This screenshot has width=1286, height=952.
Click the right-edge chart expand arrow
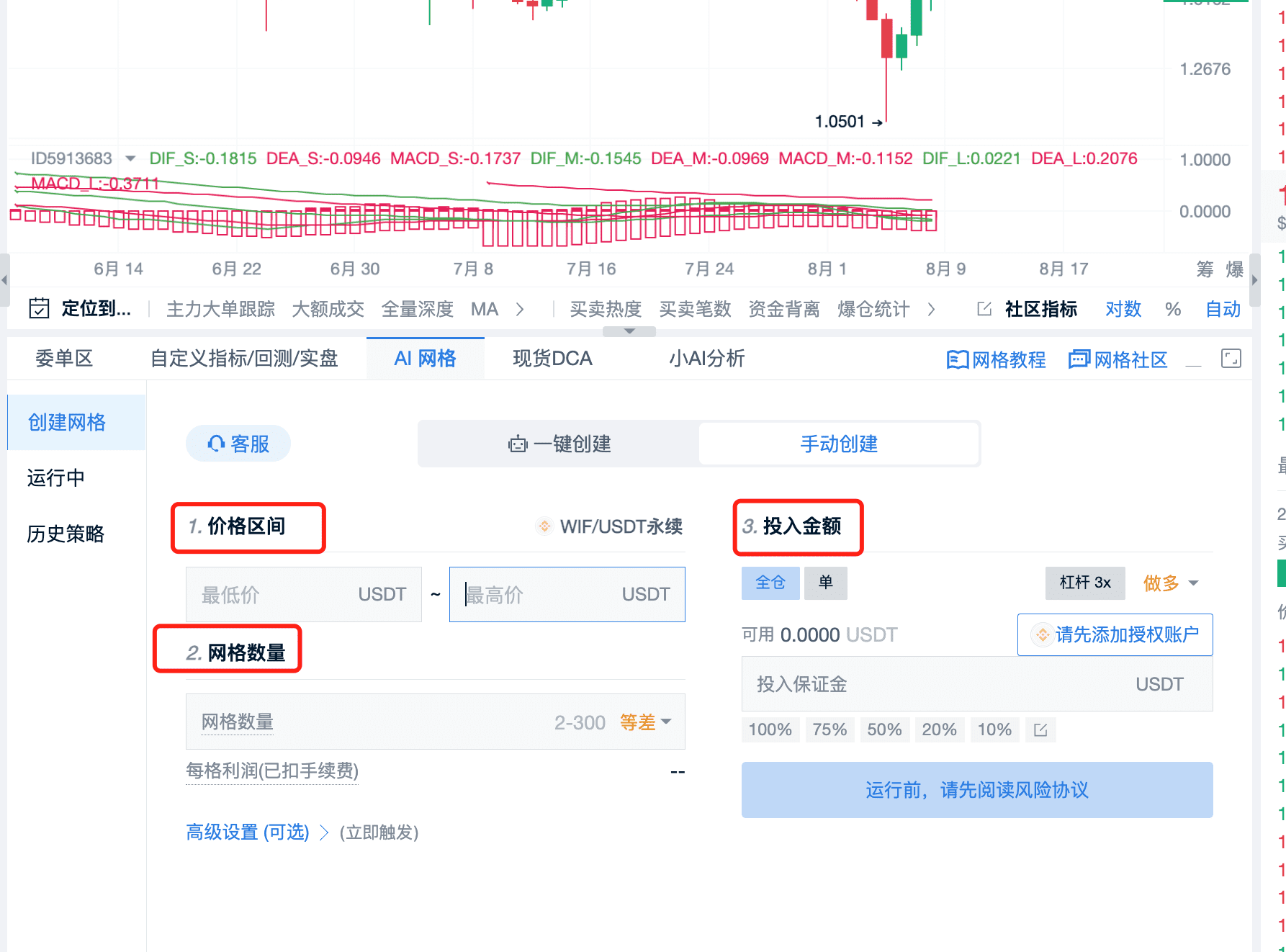click(x=1255, y=281)
